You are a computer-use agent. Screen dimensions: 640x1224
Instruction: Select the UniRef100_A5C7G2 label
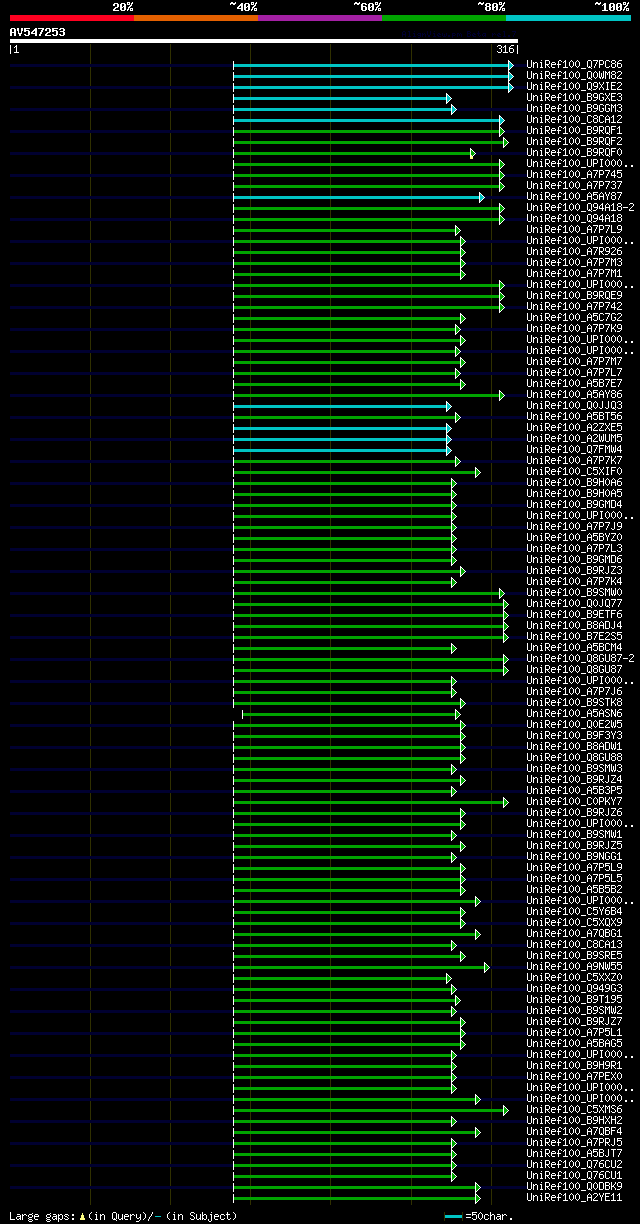coord(574,317)
